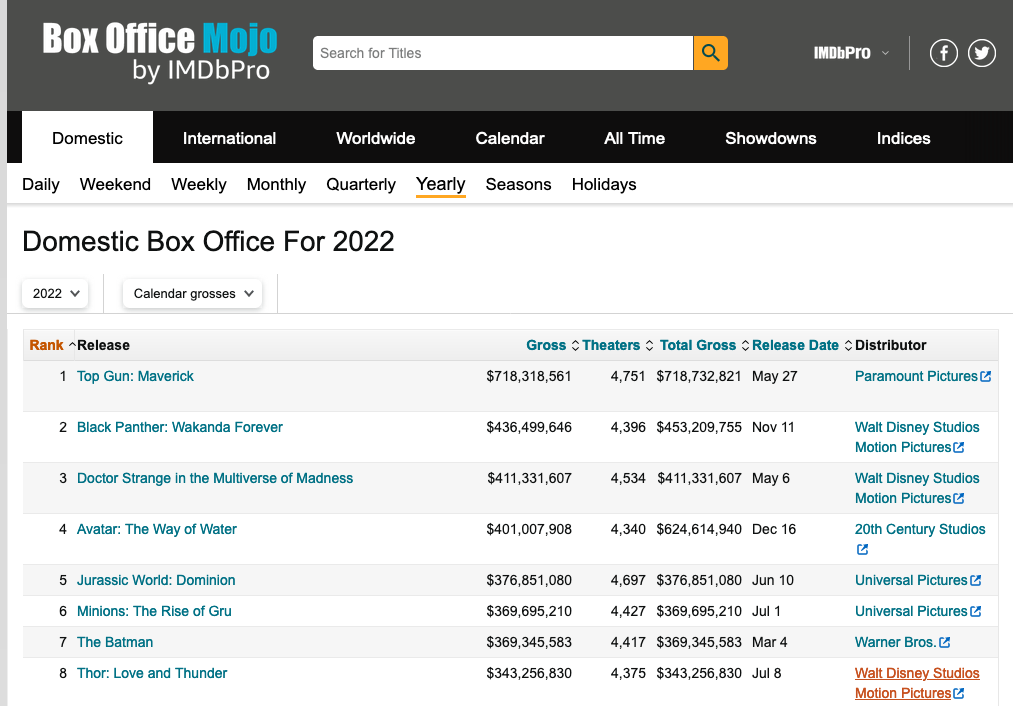Open the Avatar: The Way of Water link

coord(157,529)
